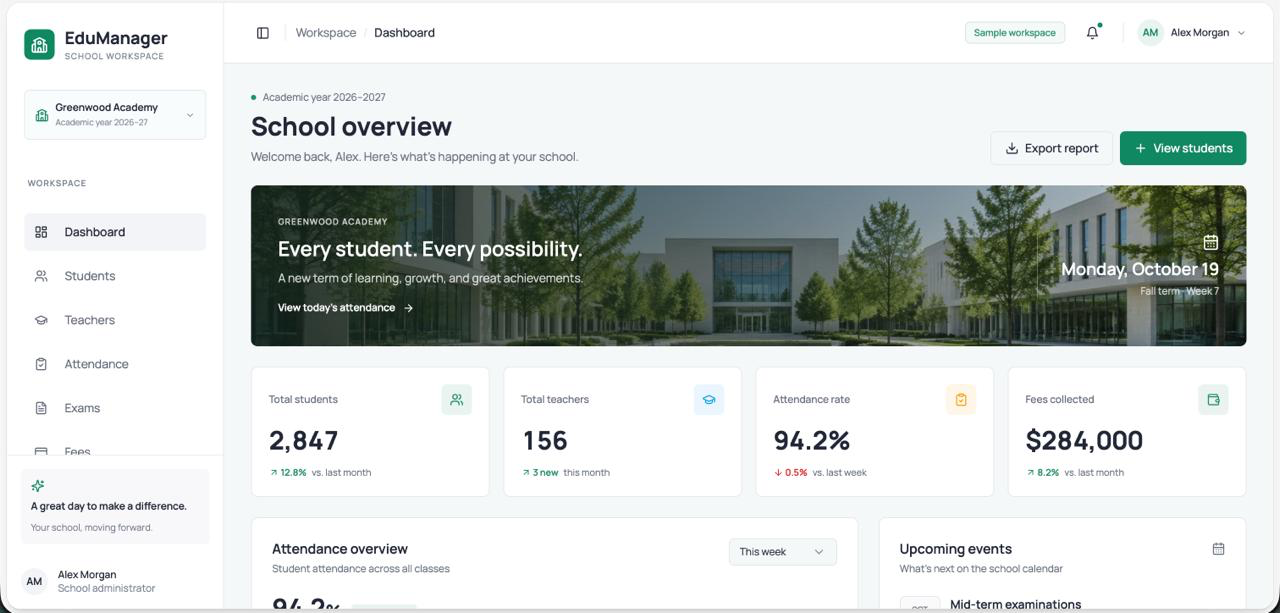The width and height of the screenshot is (1280, 613).
Task: Open the Students section
Action: point(115,276)
